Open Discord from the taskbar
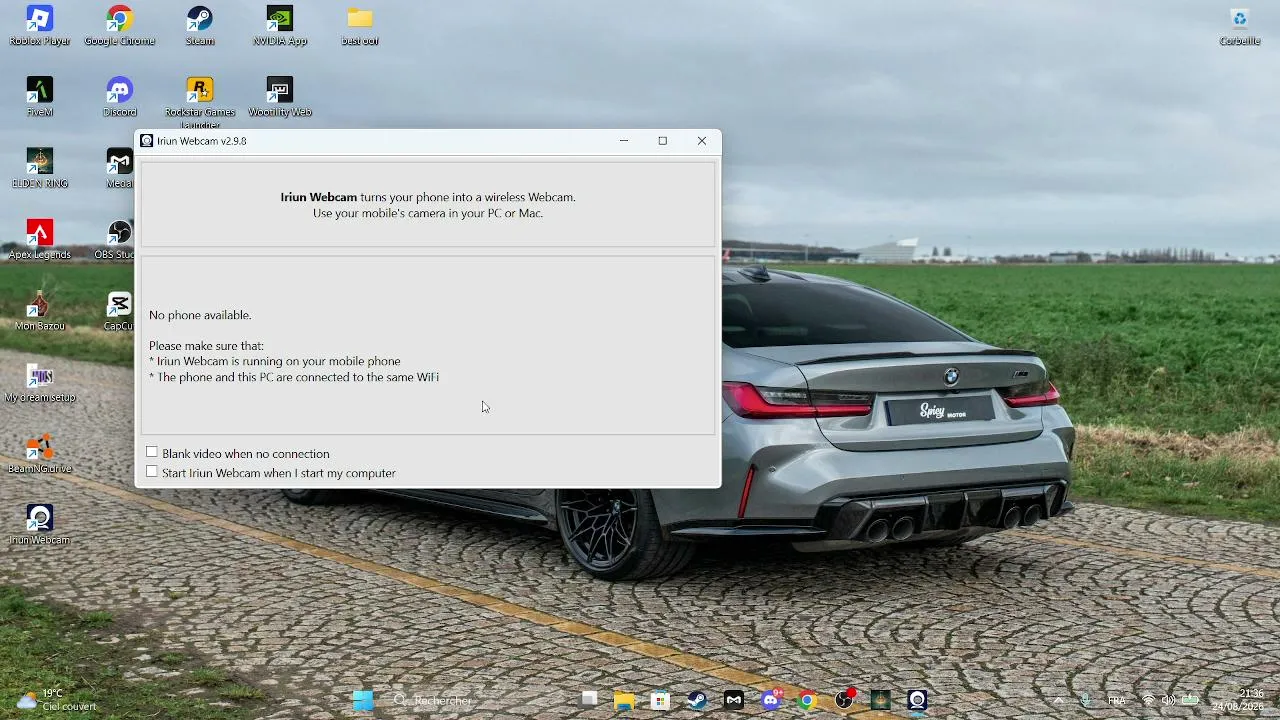The height and width of the screenshot is (720, 1280). (771, 700)
